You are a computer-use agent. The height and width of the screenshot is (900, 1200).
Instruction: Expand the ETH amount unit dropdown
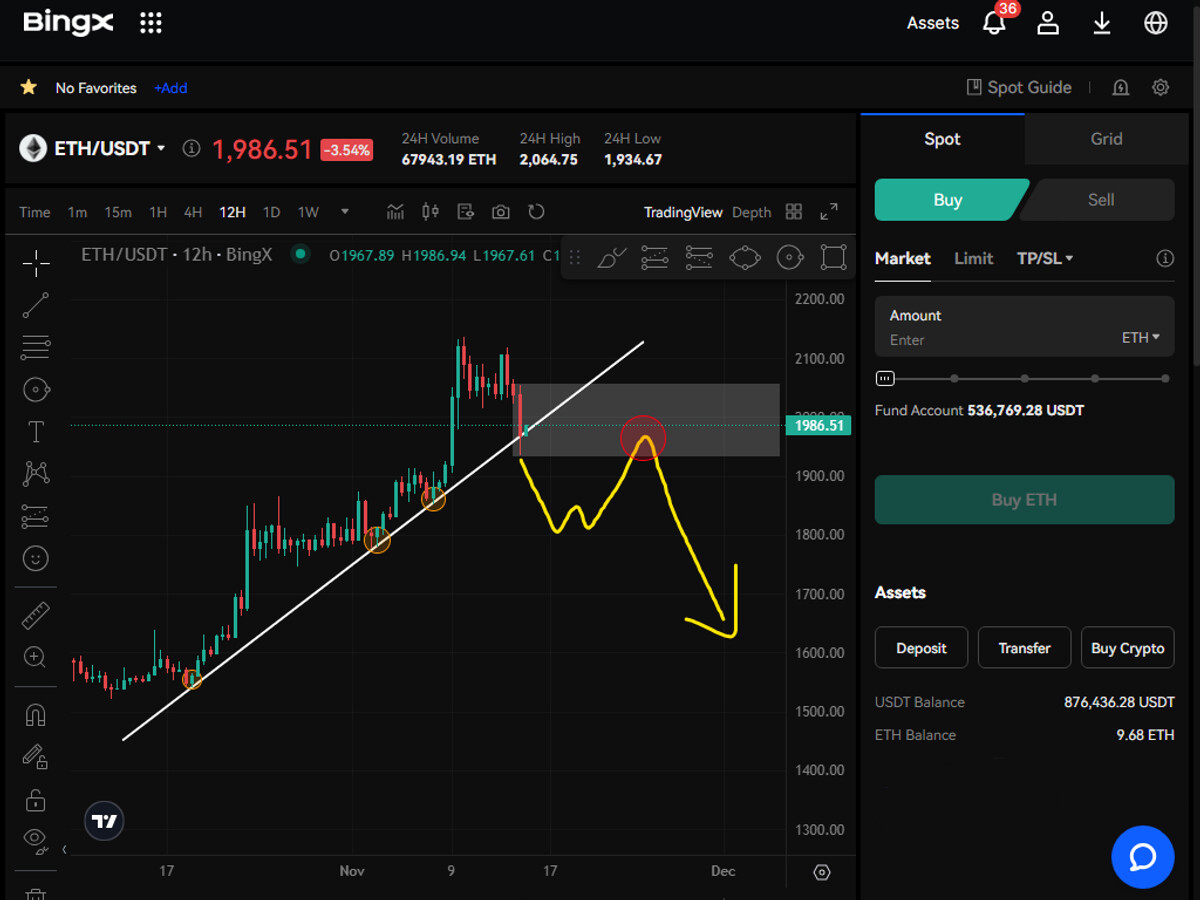tap(1140, 338)
